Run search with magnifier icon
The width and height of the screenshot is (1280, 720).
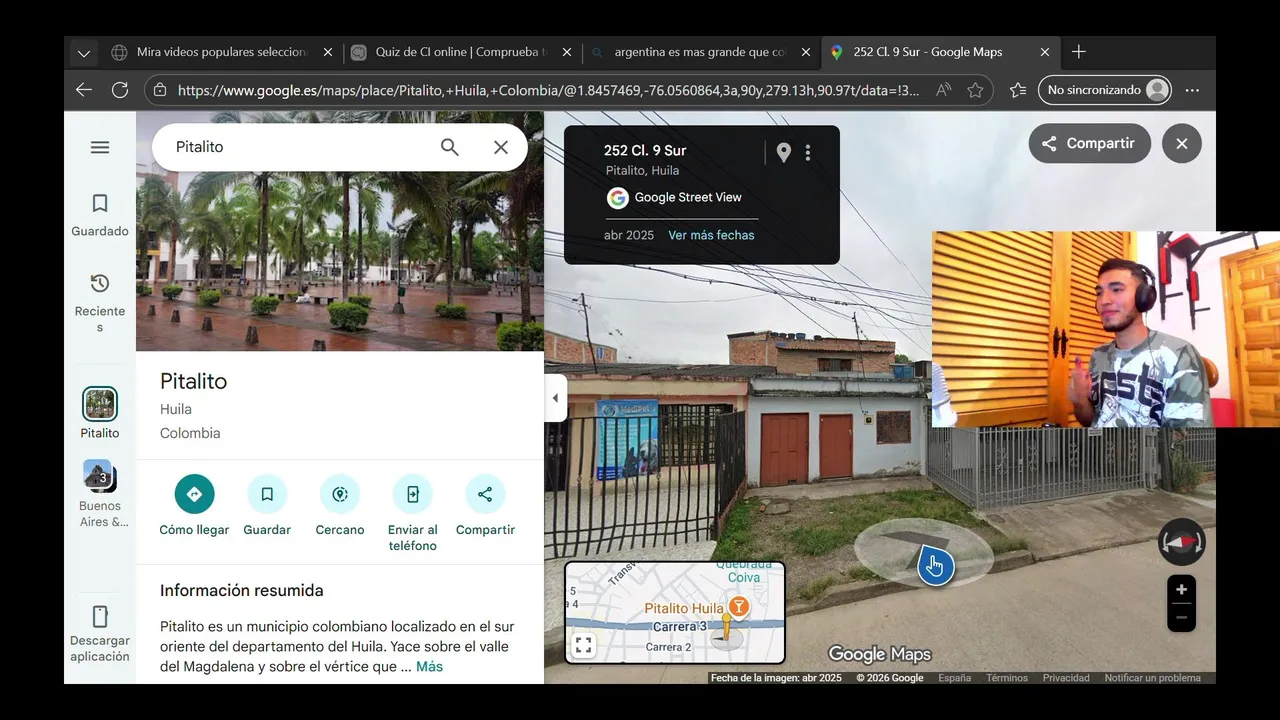click(450, 147)
